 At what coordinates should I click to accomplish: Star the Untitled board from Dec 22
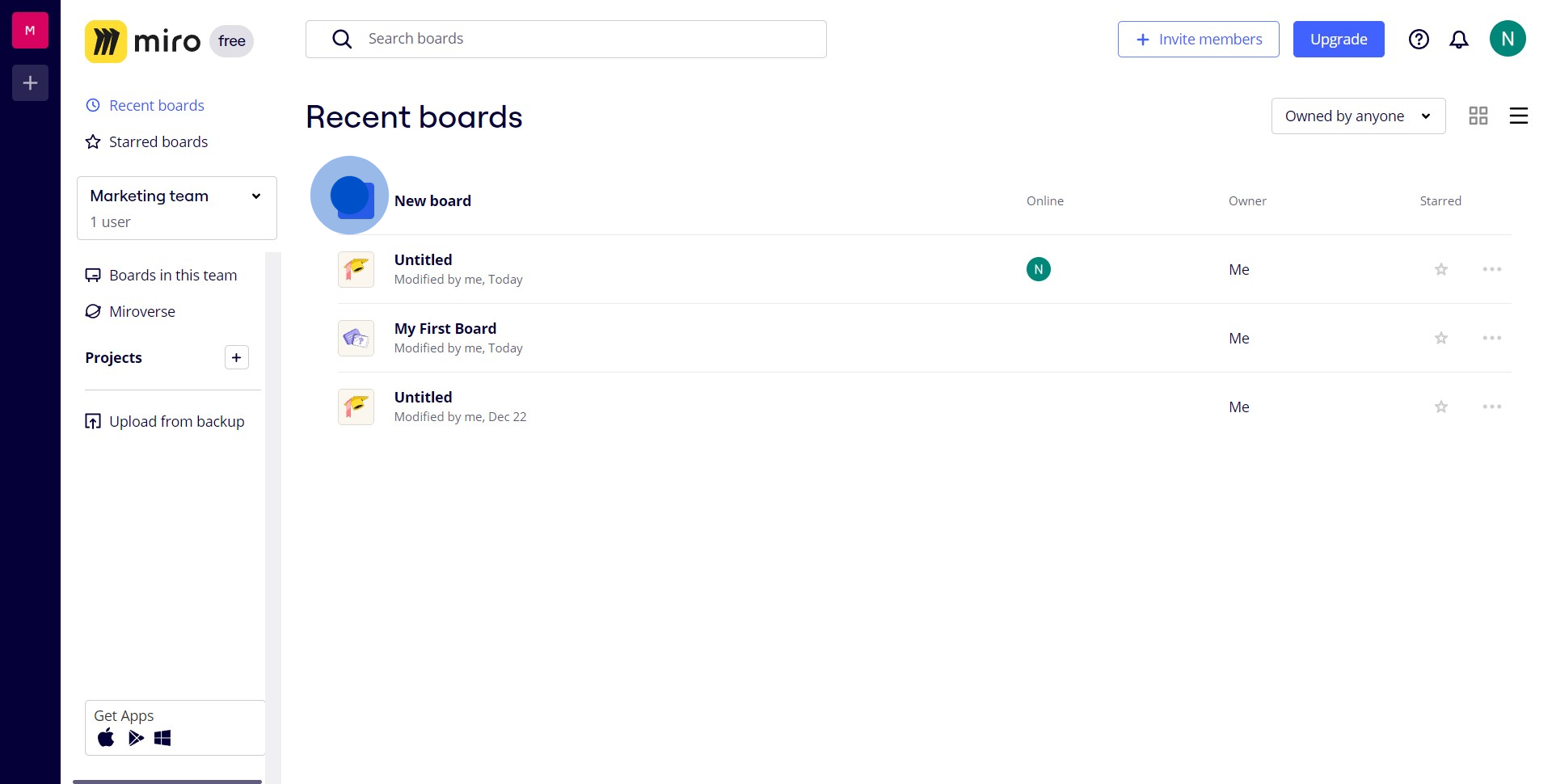pos(1440,407)
